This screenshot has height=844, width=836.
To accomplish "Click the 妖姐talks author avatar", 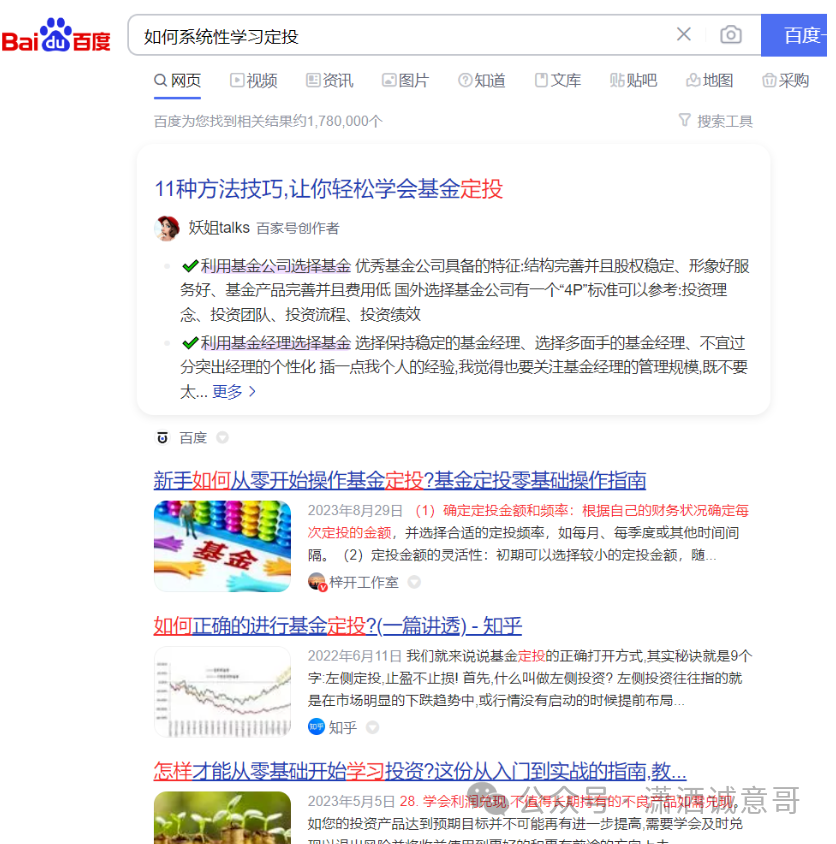I will (x=167, y=228).
